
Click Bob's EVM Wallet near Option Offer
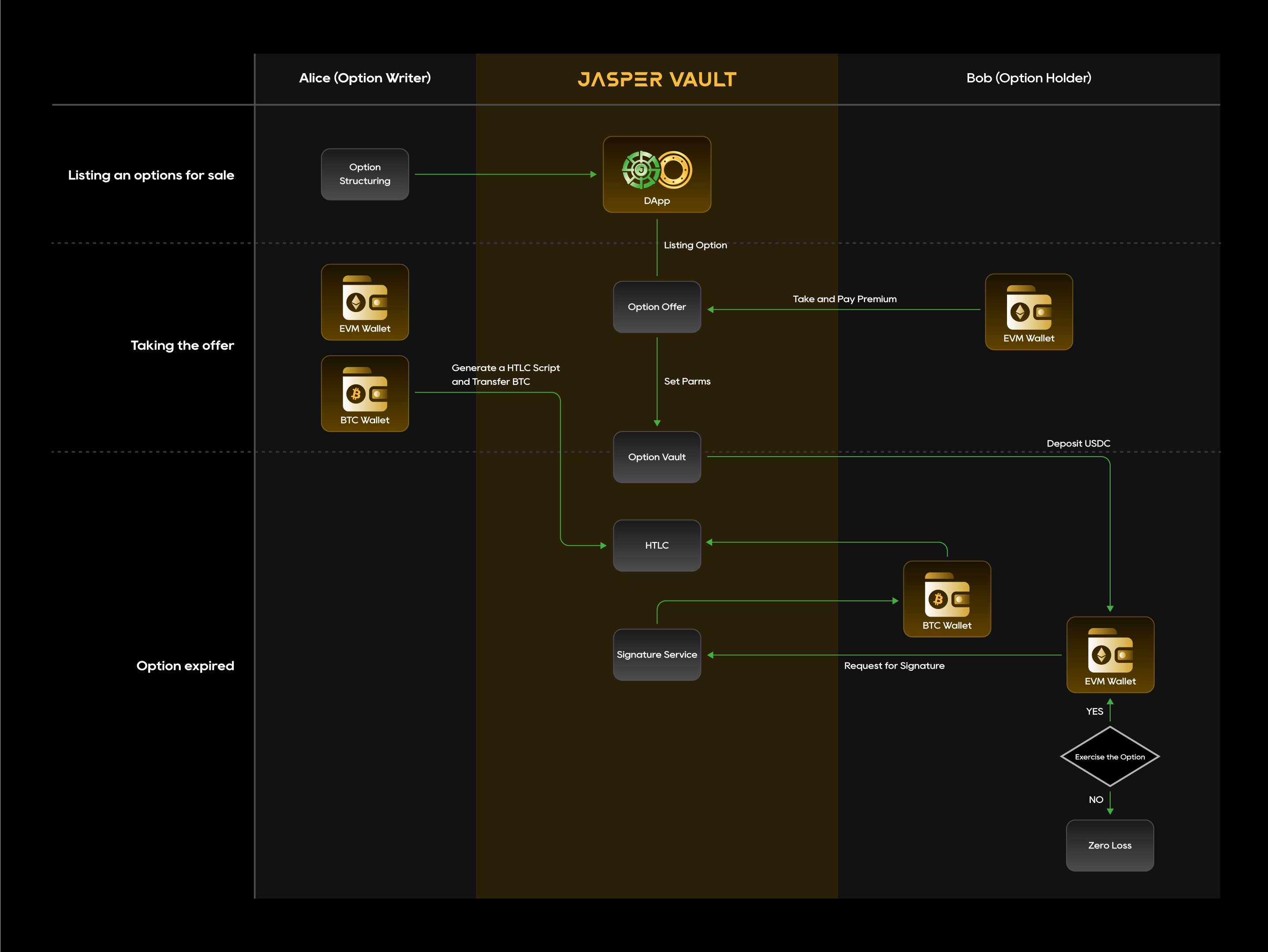1029,312
